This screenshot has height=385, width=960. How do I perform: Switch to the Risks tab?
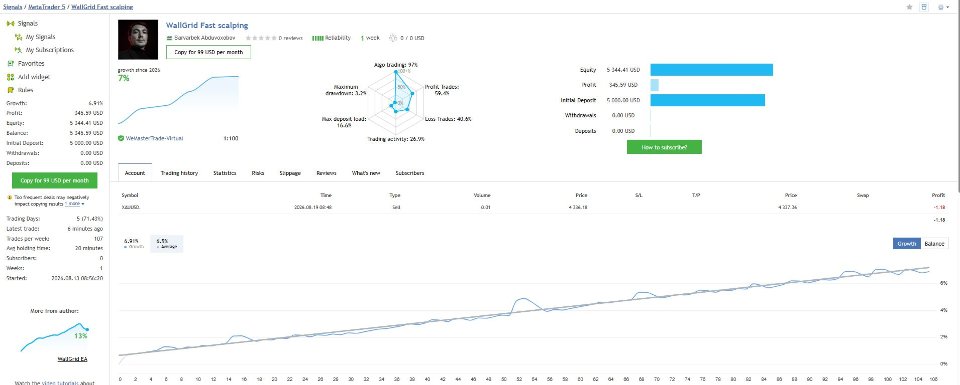(x=258, y=173)
